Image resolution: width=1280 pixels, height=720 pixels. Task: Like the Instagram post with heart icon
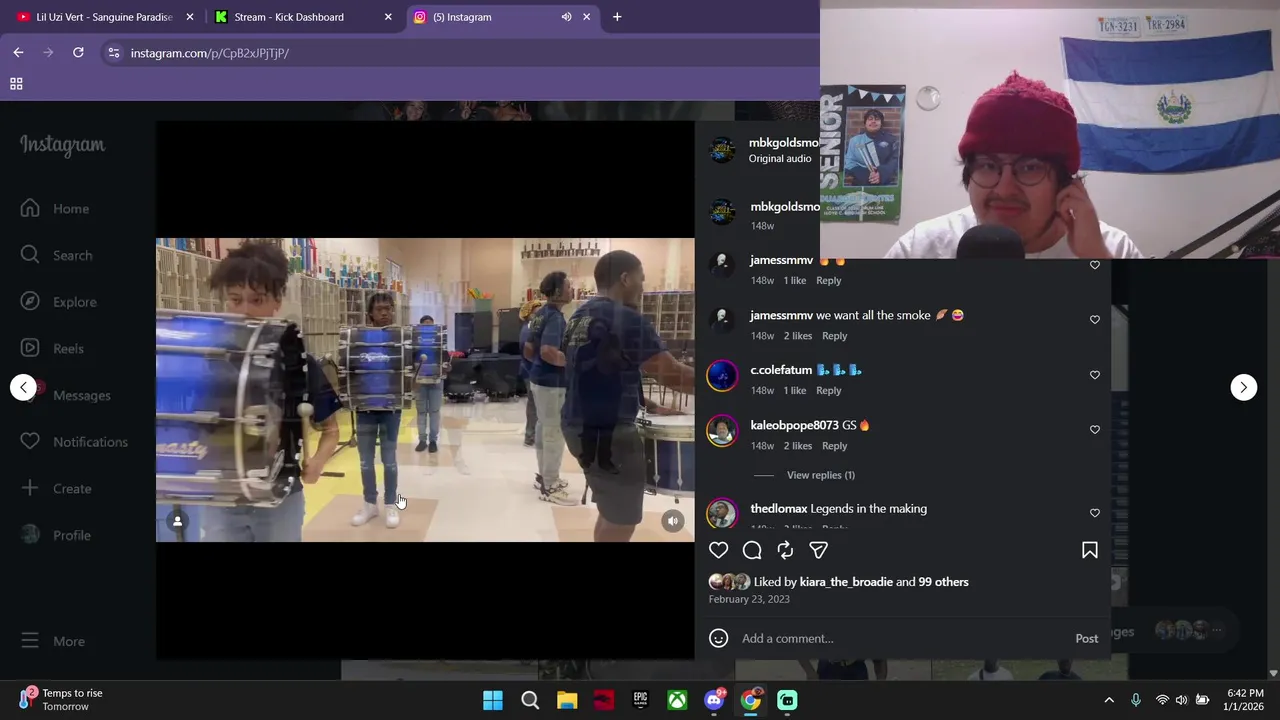point(718,550)
